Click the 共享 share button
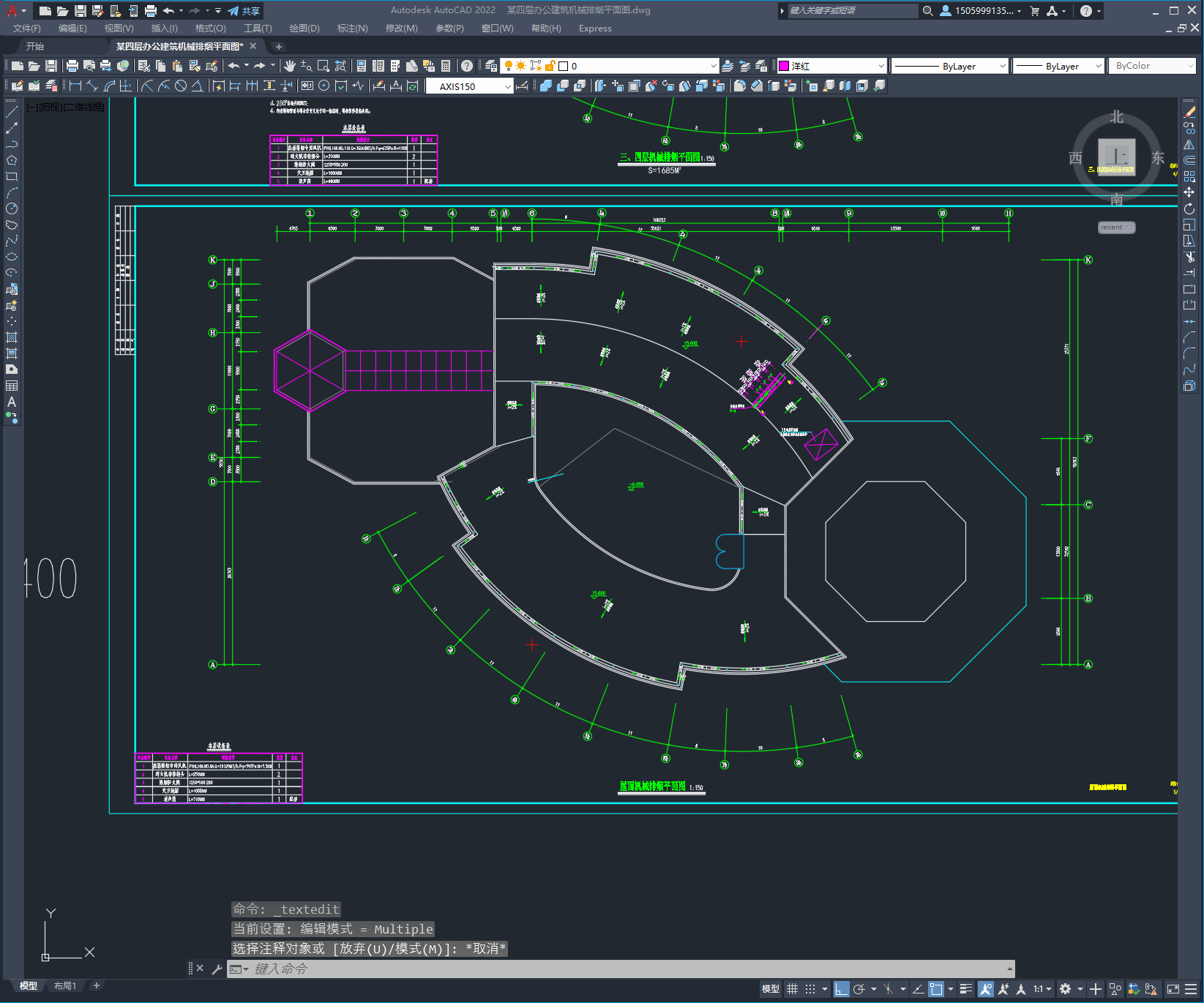1204x1003 pixels. (x=244, y=10)
